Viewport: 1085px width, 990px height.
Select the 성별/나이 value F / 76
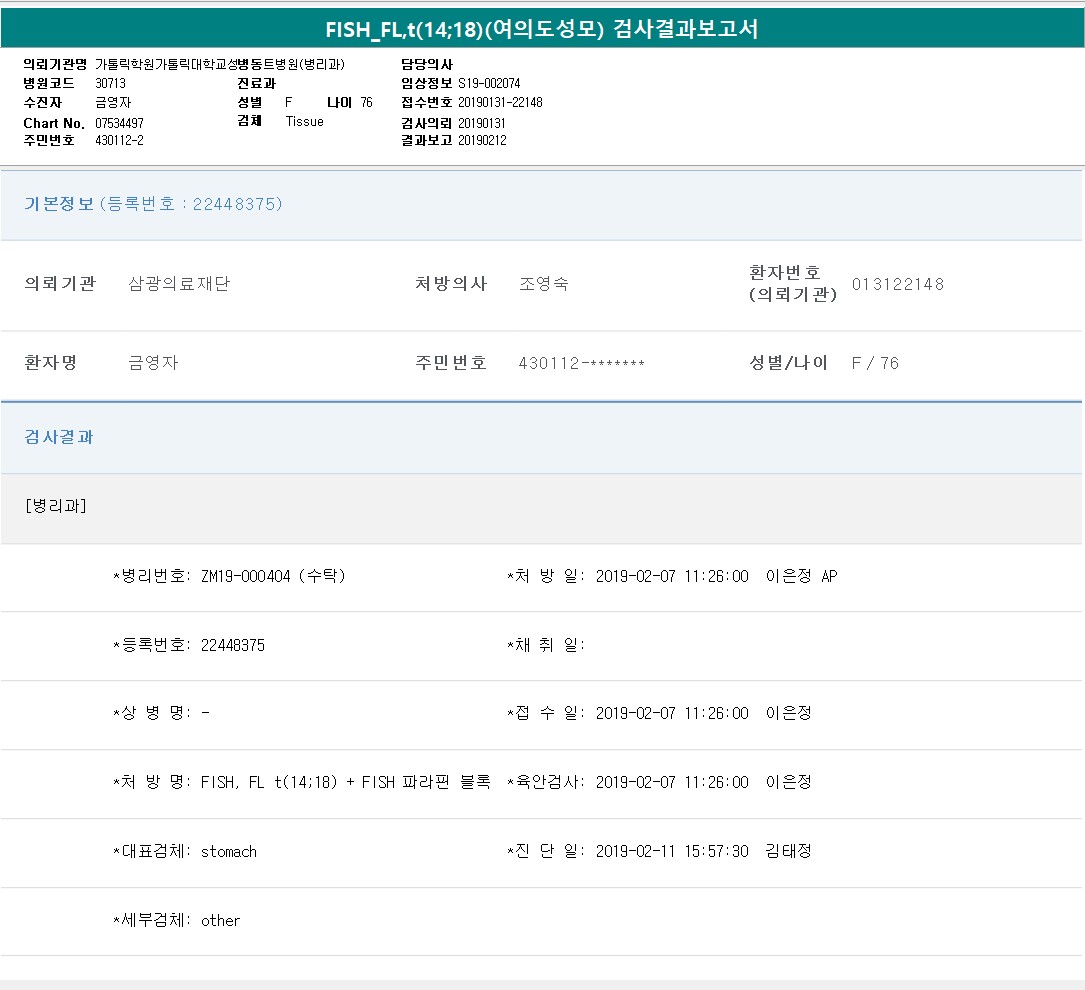(x=875, y=363)
